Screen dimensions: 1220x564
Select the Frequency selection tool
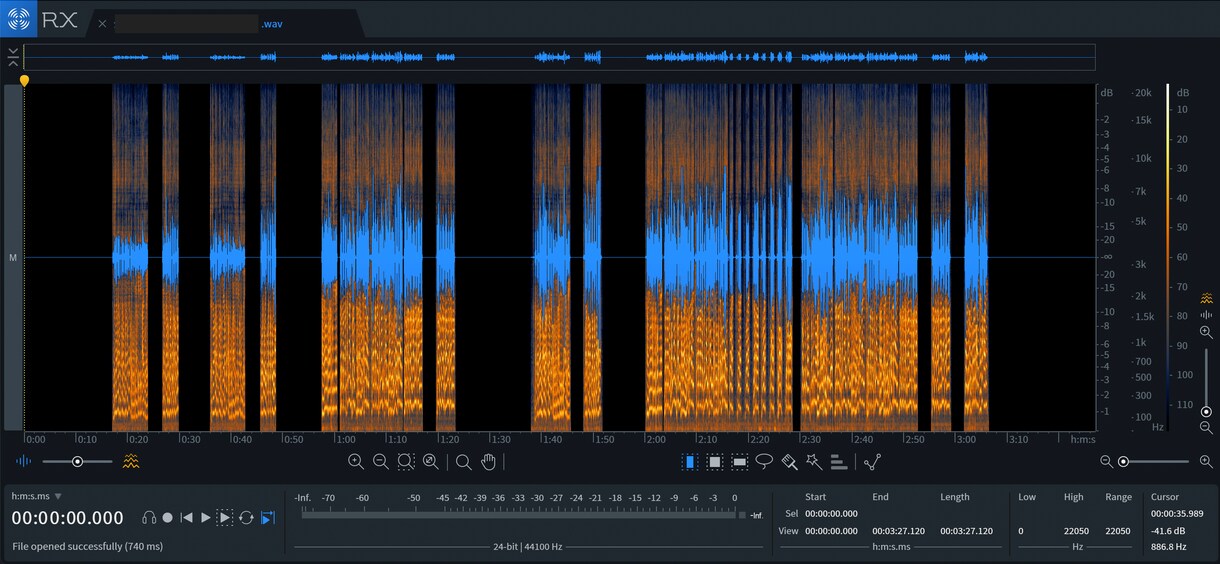coord(740,461)
